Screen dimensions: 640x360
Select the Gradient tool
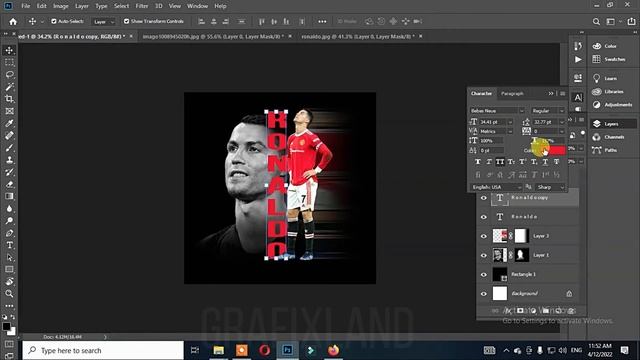coord(9,196)
